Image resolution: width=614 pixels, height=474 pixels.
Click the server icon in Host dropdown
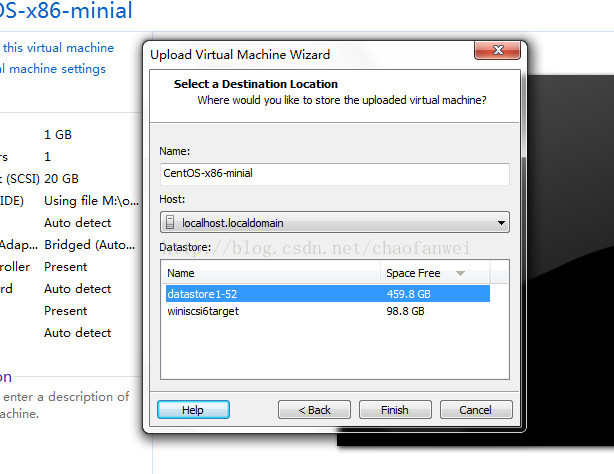[170, 223]
